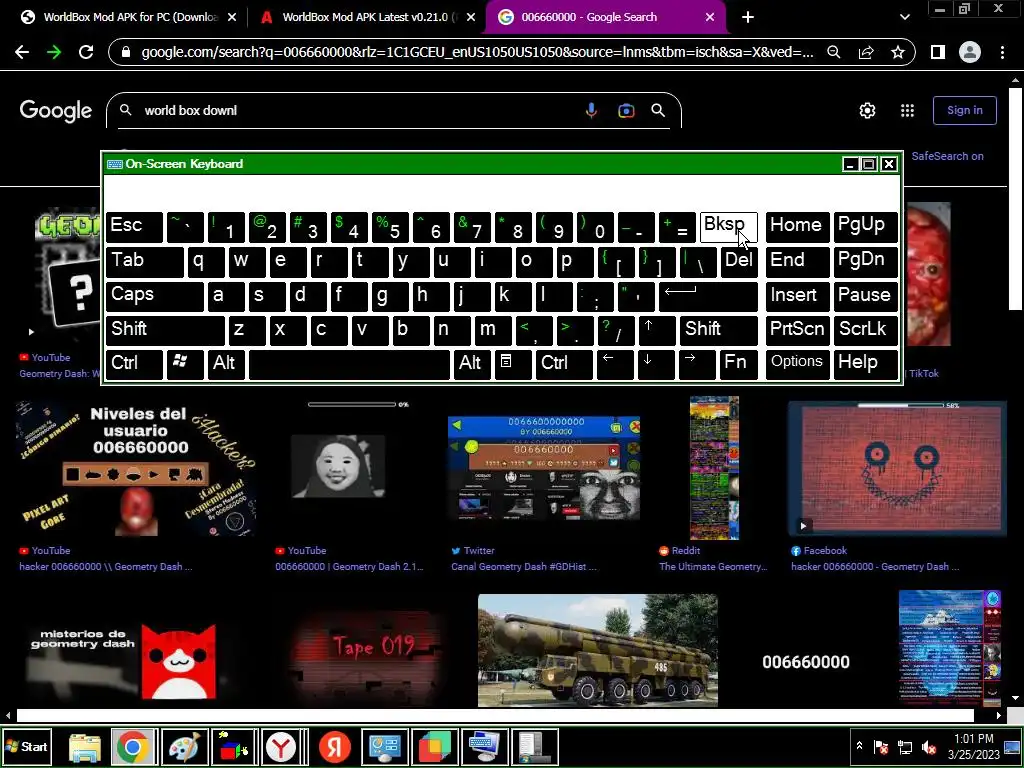Click Windows logo key on keyboard
The width and height of the screenshot is (1024, 768).
185,364
